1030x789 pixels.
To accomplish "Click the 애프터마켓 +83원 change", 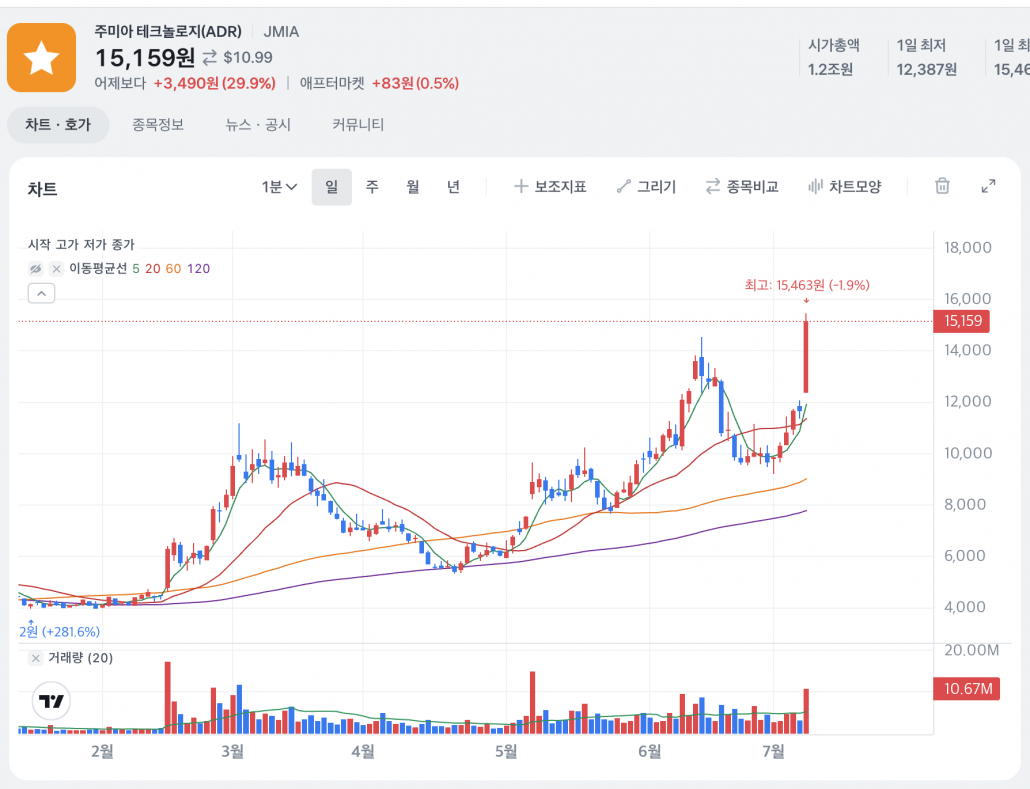I will click(x=415, y=83).
